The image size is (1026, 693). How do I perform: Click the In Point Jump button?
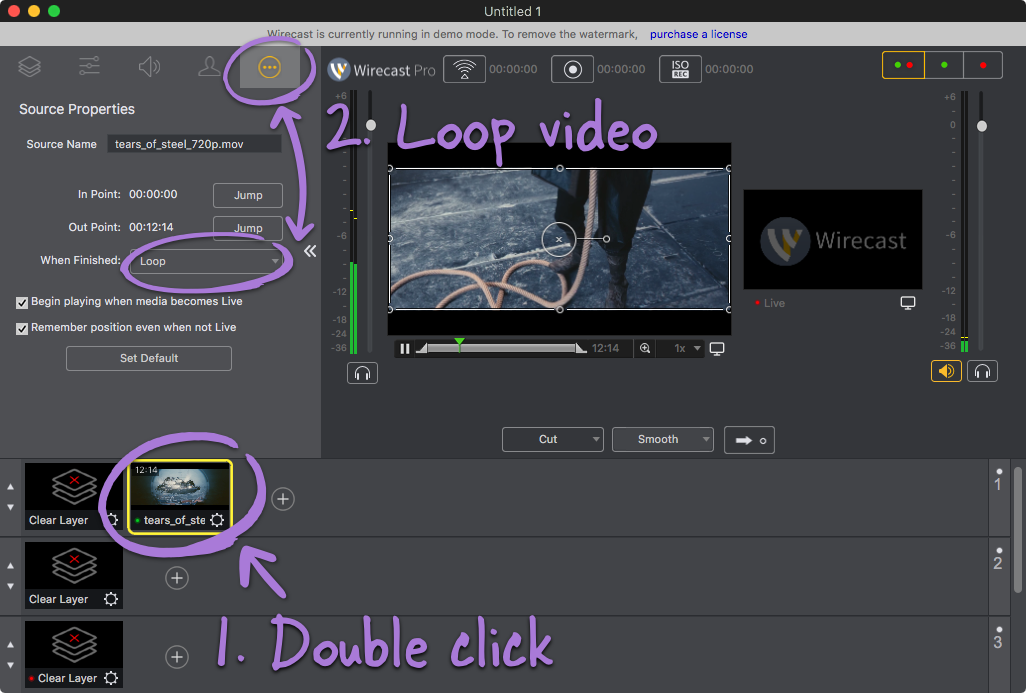[248, 195]
